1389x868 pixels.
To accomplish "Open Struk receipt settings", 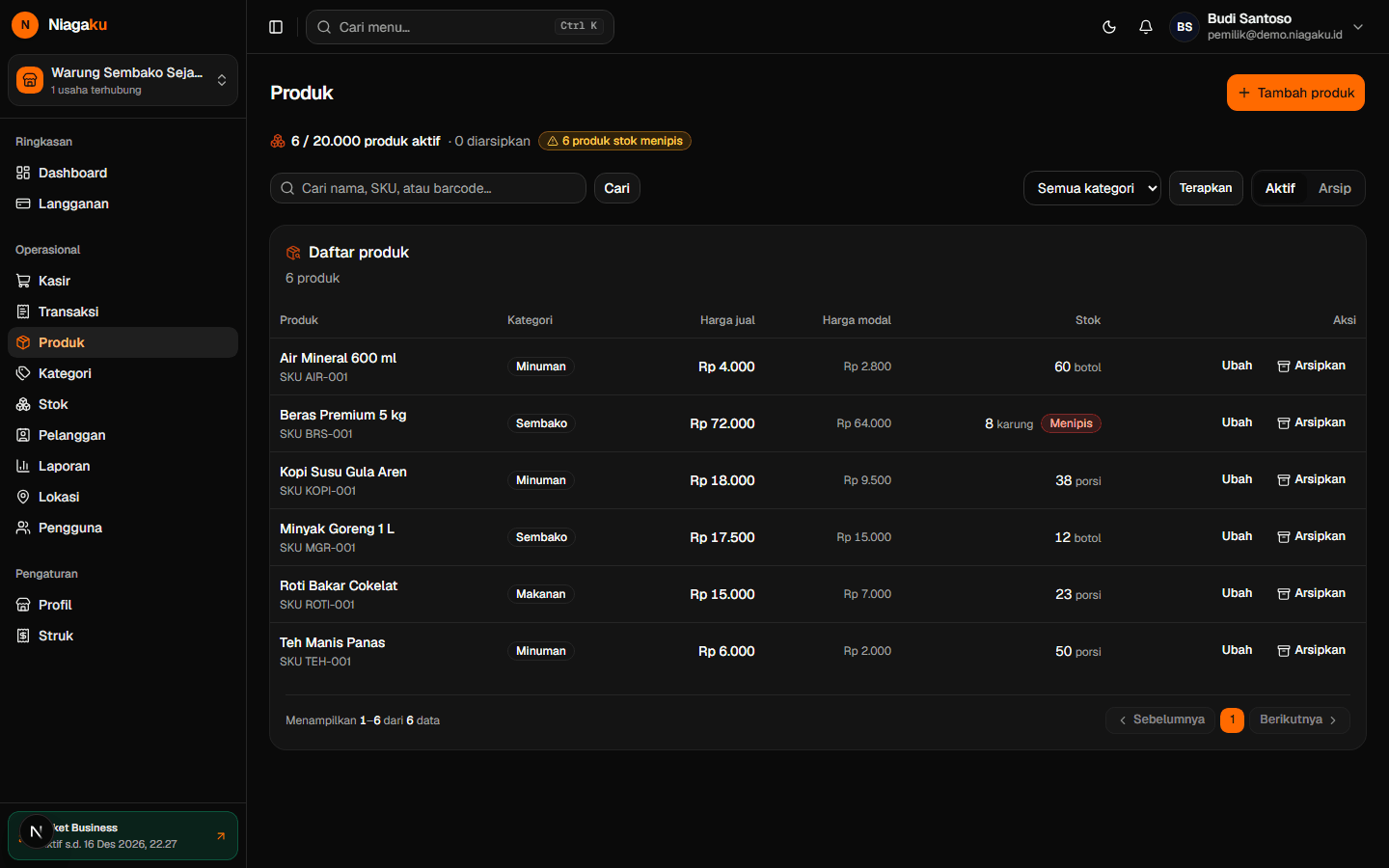I will [x=123, y=636].
